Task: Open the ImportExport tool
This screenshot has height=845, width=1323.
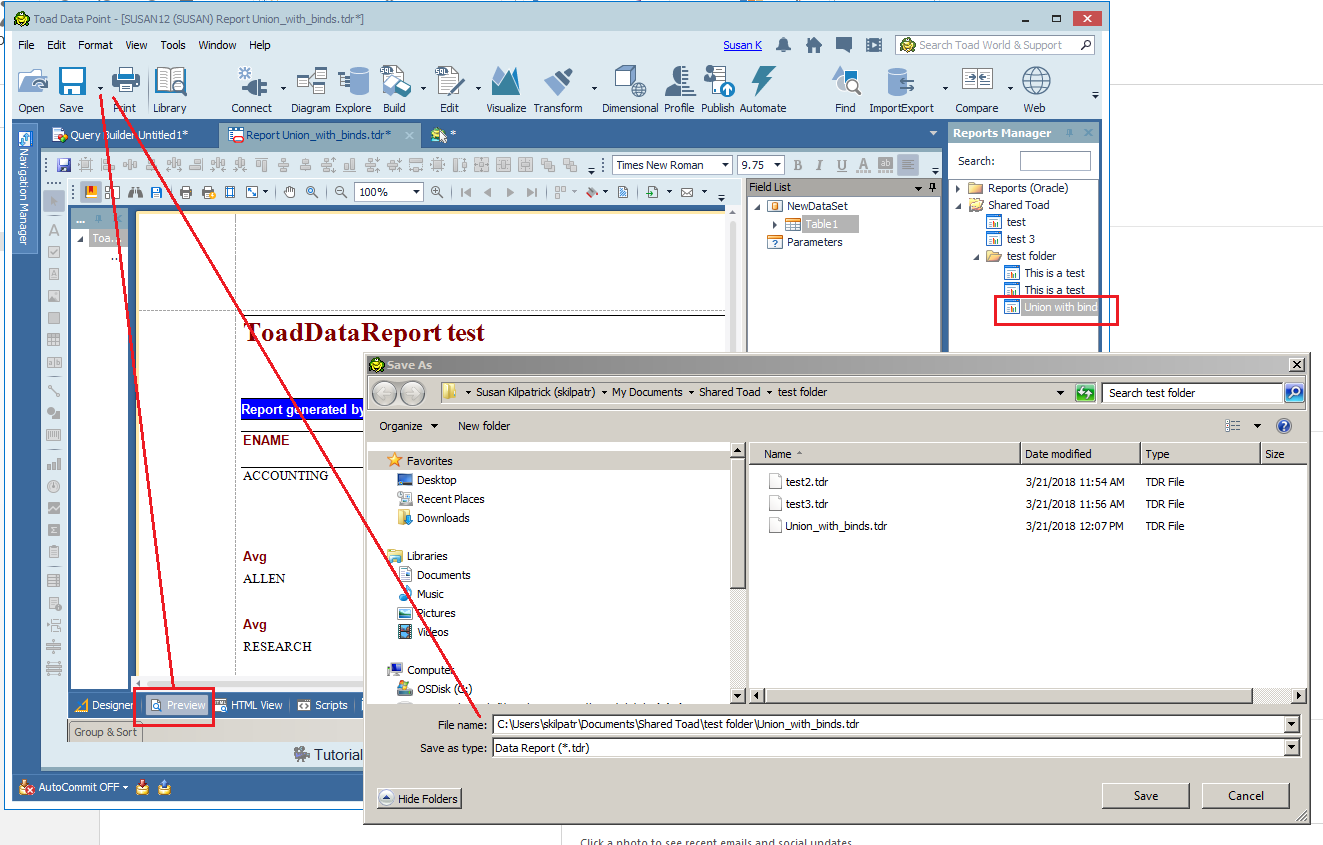Action: [901, 90]
